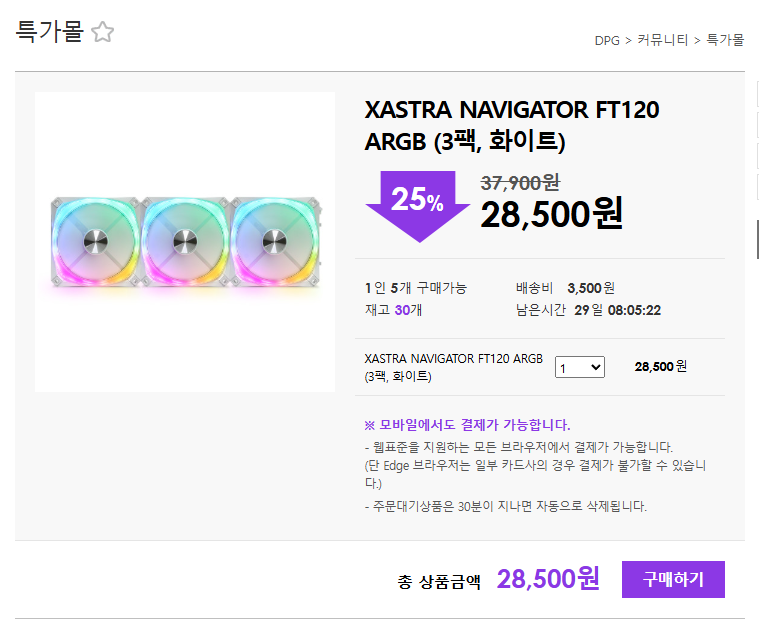Go to DPG in the breadcrumb
The image size is (759, 636).
coord(607,41)
